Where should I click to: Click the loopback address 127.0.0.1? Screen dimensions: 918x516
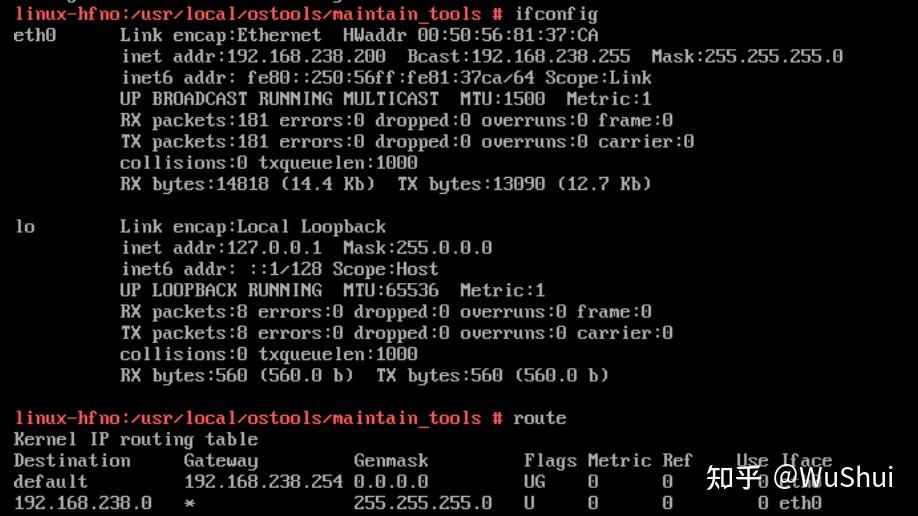tap(274, 248)
